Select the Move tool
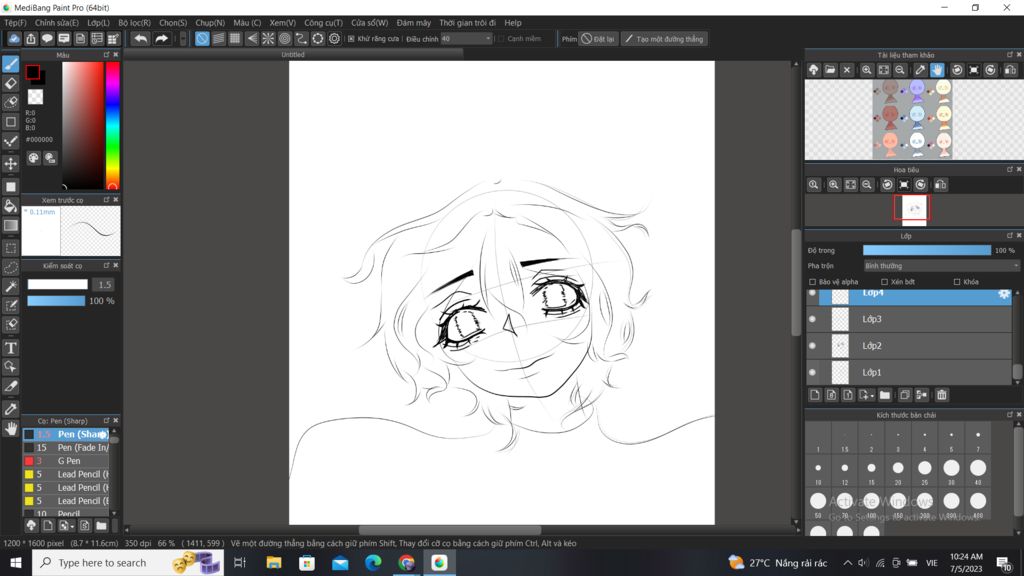The height and width of the screenshot is (576, 1024). (11, 164)
